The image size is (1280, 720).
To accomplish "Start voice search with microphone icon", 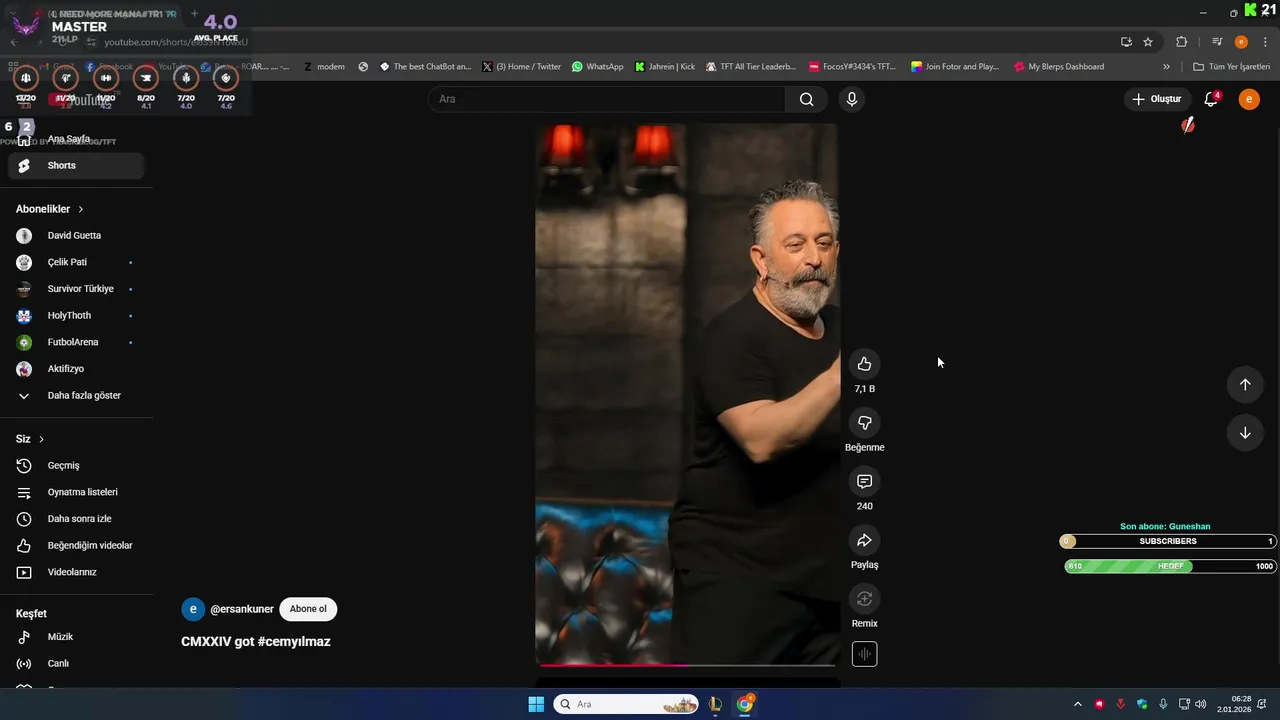I will point(852,99).
